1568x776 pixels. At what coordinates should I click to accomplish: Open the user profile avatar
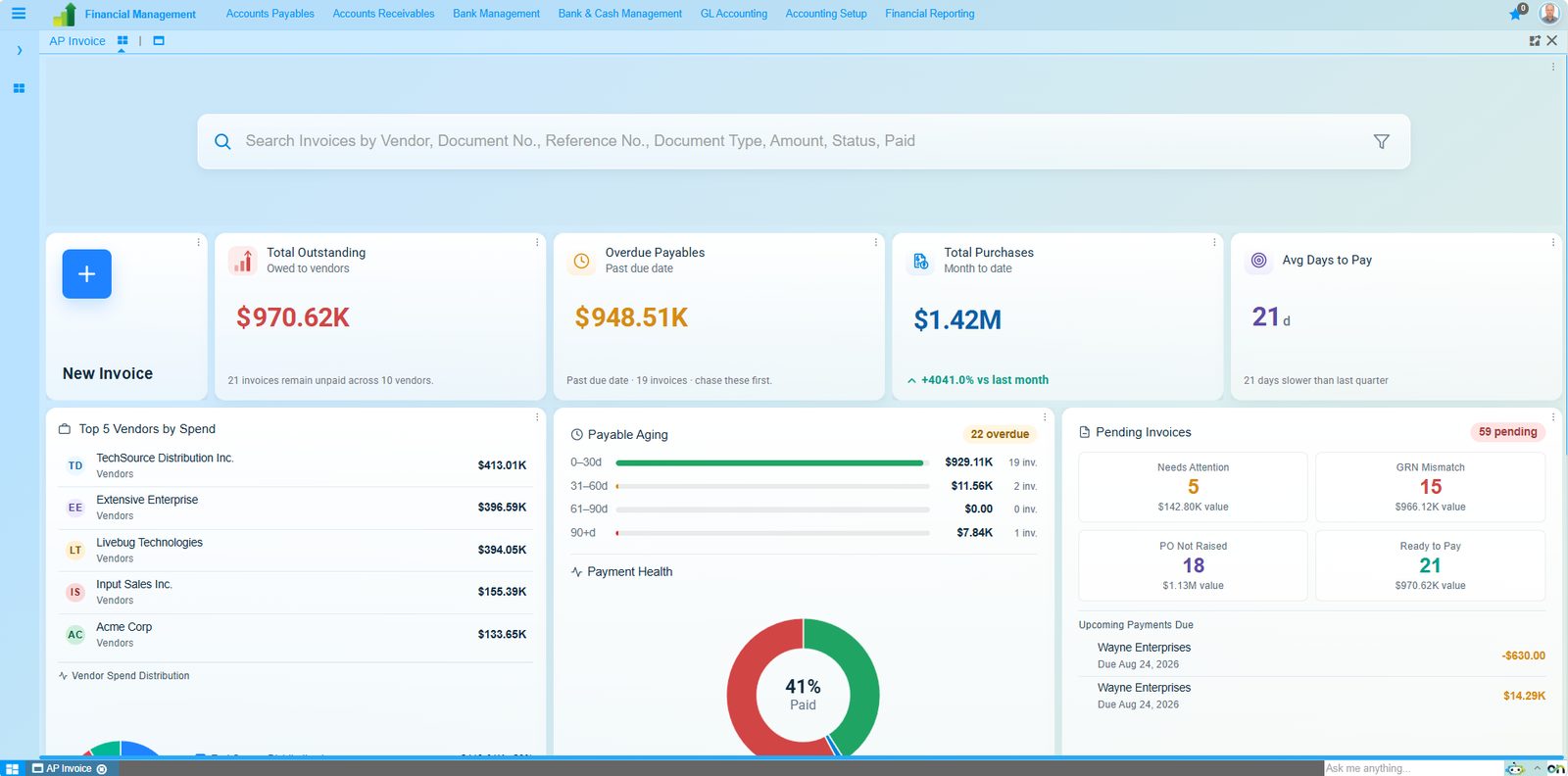pos(1549,13)
